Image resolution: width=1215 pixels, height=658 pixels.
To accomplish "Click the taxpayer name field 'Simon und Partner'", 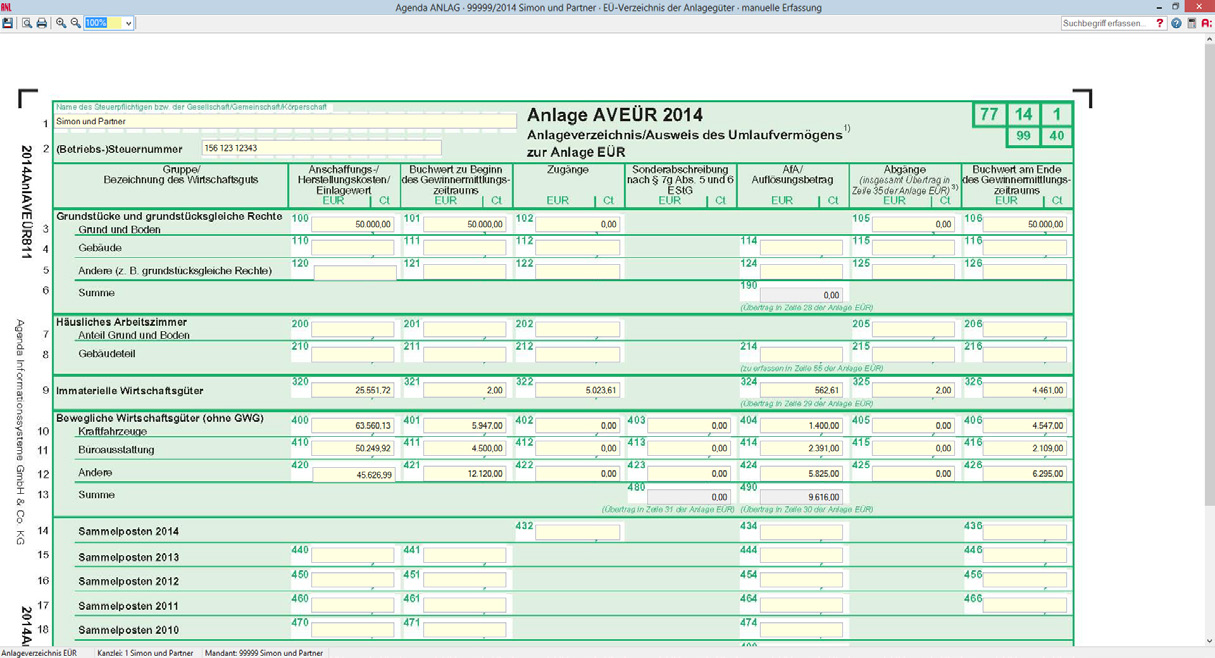I will point(285,121).
